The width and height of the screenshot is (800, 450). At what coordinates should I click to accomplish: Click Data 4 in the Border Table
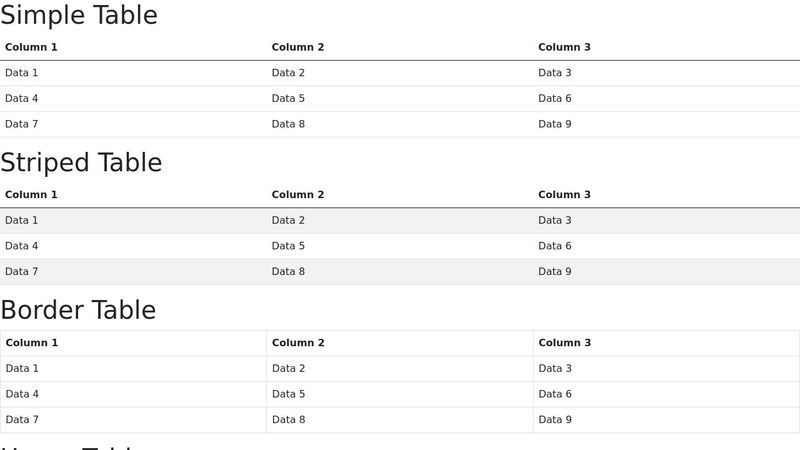[x=23, y=394]
